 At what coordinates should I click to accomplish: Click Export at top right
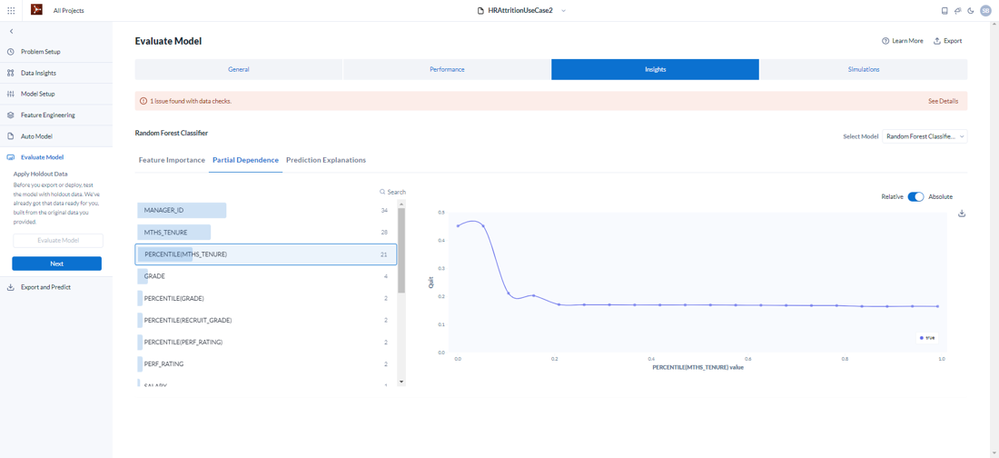click(x=947, y=41)
